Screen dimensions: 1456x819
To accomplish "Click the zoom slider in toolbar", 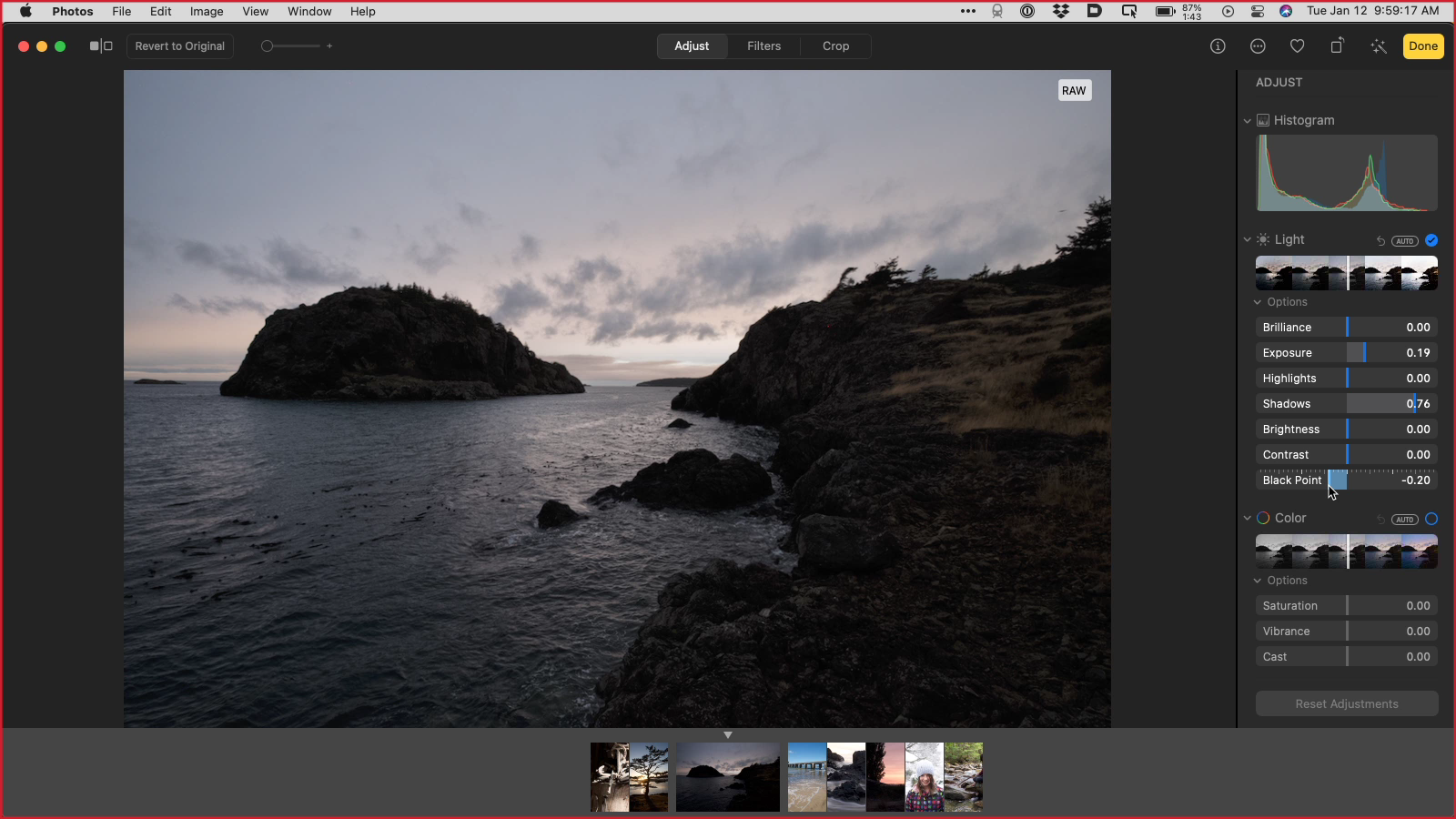I will click(291, 46).
